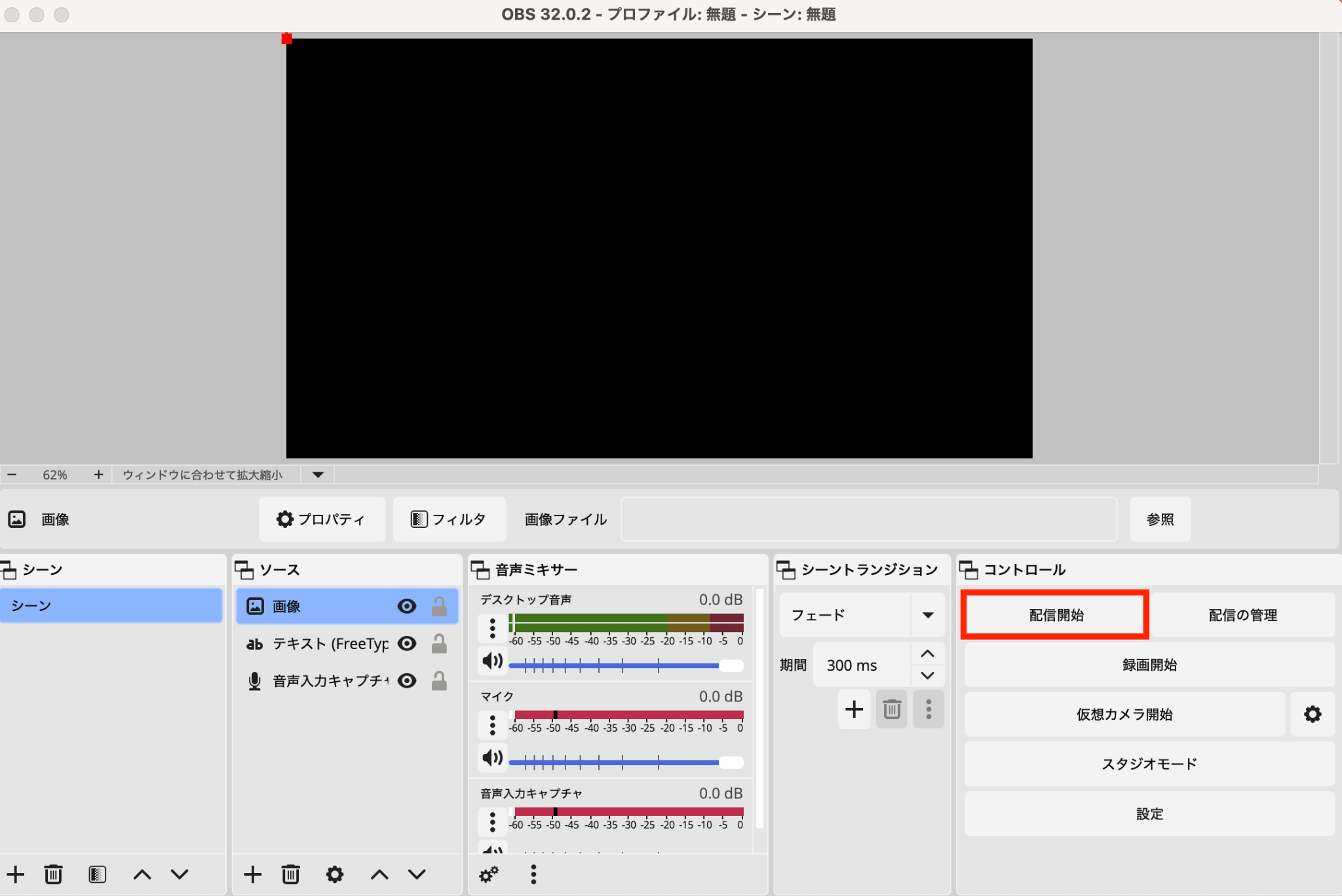Screen dimensions: 1342x896
Task: Open the virtual camera settings gear
Action: tap(1312, 714)
